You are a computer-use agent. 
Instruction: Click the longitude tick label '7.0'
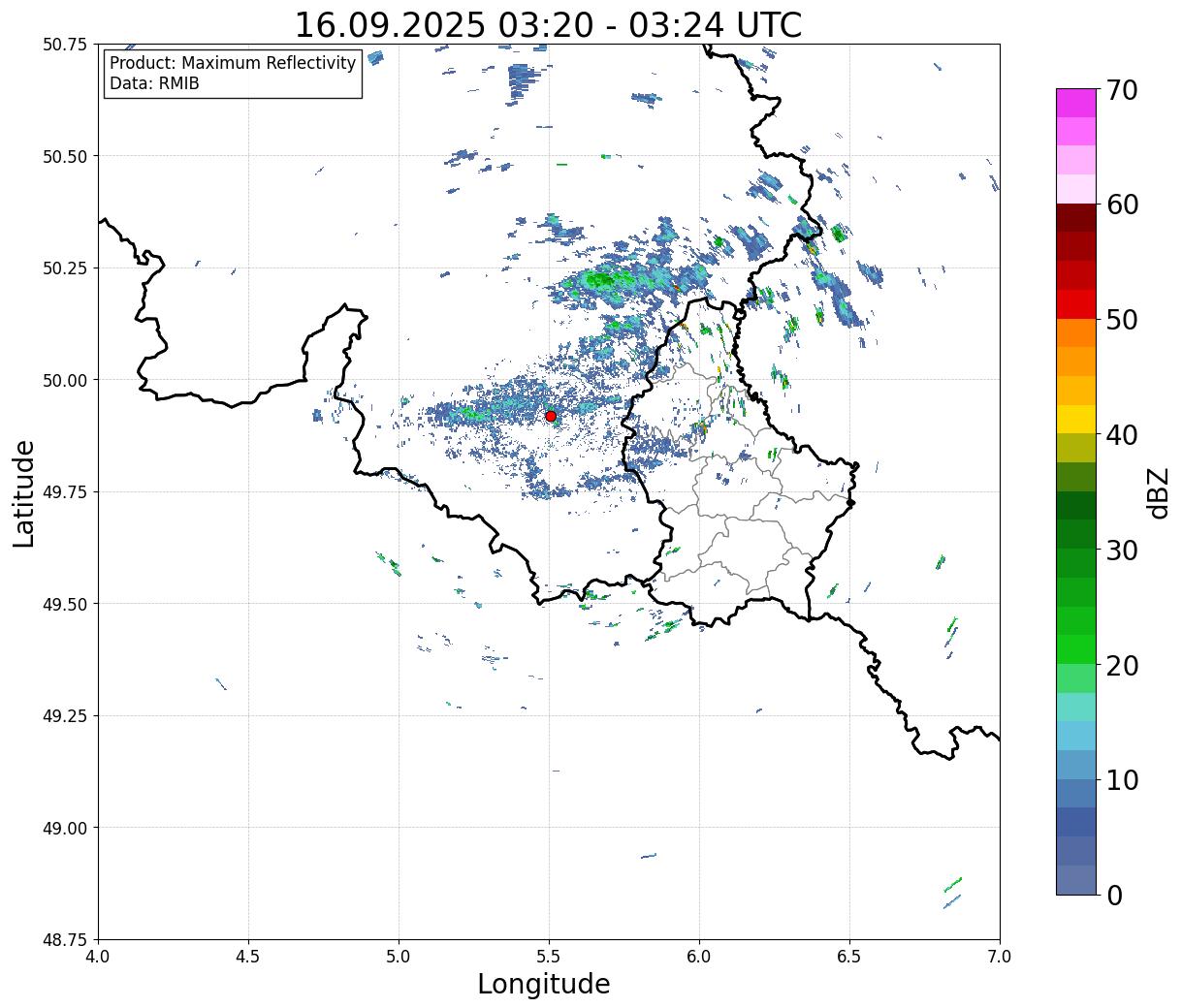(1000, 957)
